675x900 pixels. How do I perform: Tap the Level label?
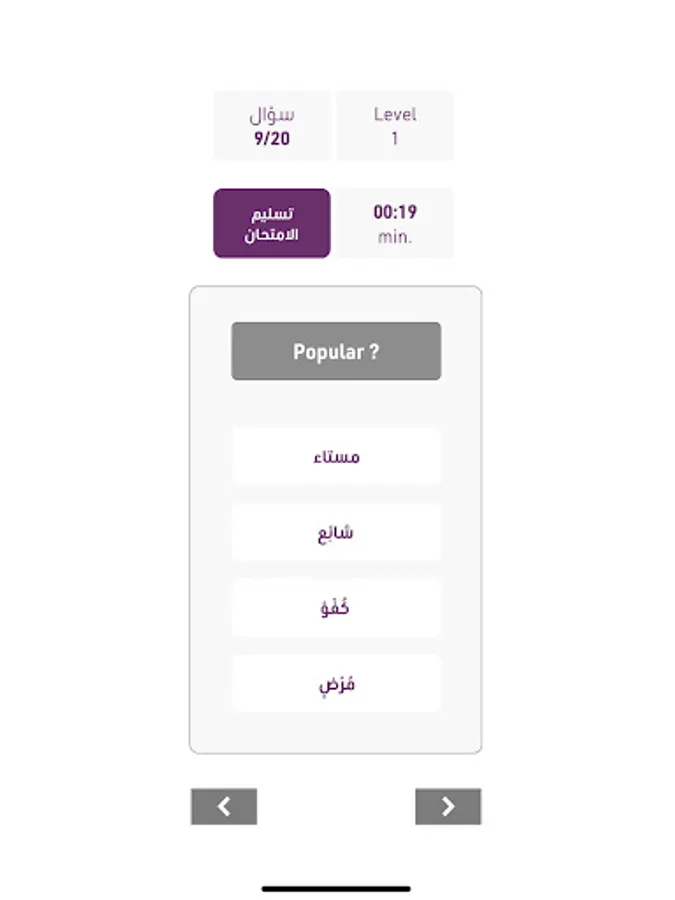tap(395, 114)
